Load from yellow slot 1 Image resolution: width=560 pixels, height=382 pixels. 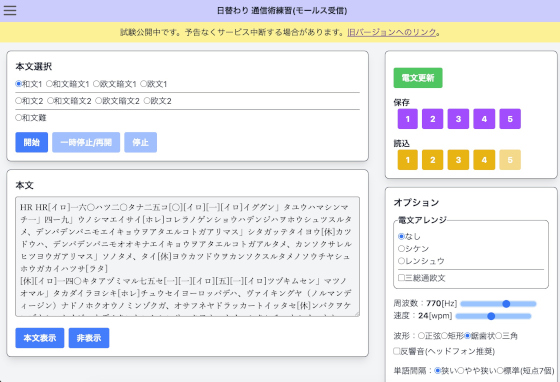[408, 160]
